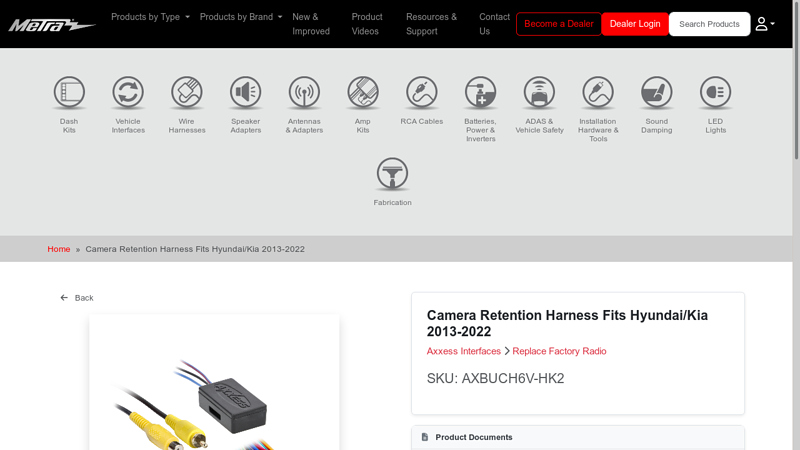Screen dimensions: 800x450
Task: Focus the Search Products field
Action: (x=709, y=24)
